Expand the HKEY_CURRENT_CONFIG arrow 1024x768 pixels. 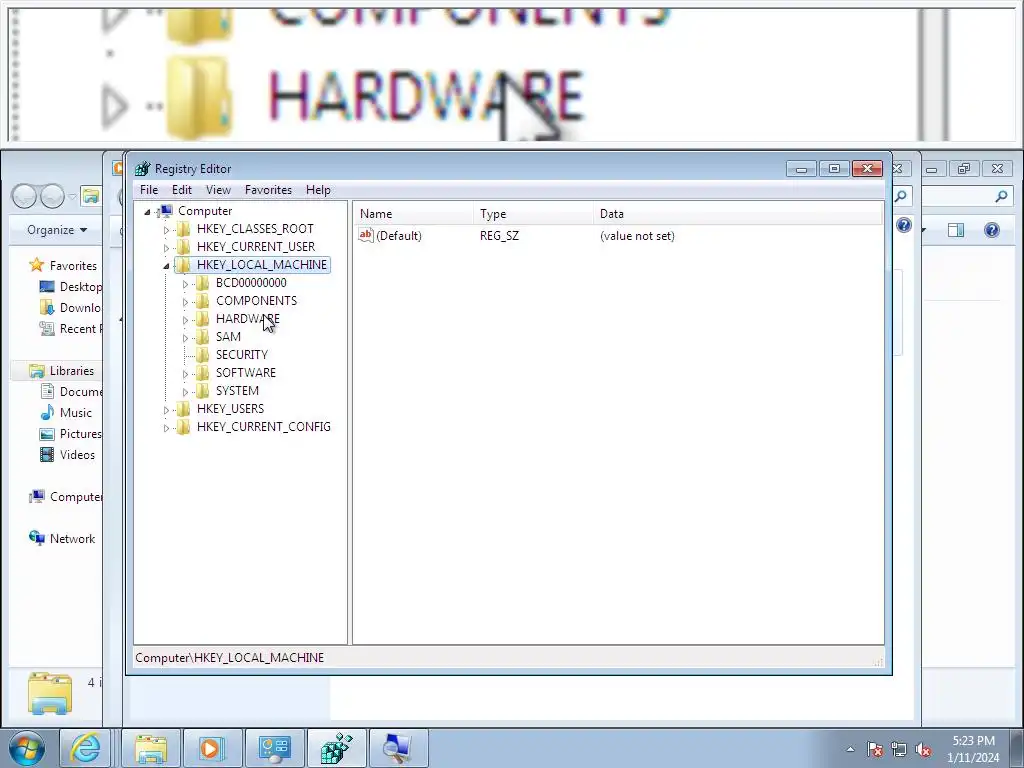point(166,428)
